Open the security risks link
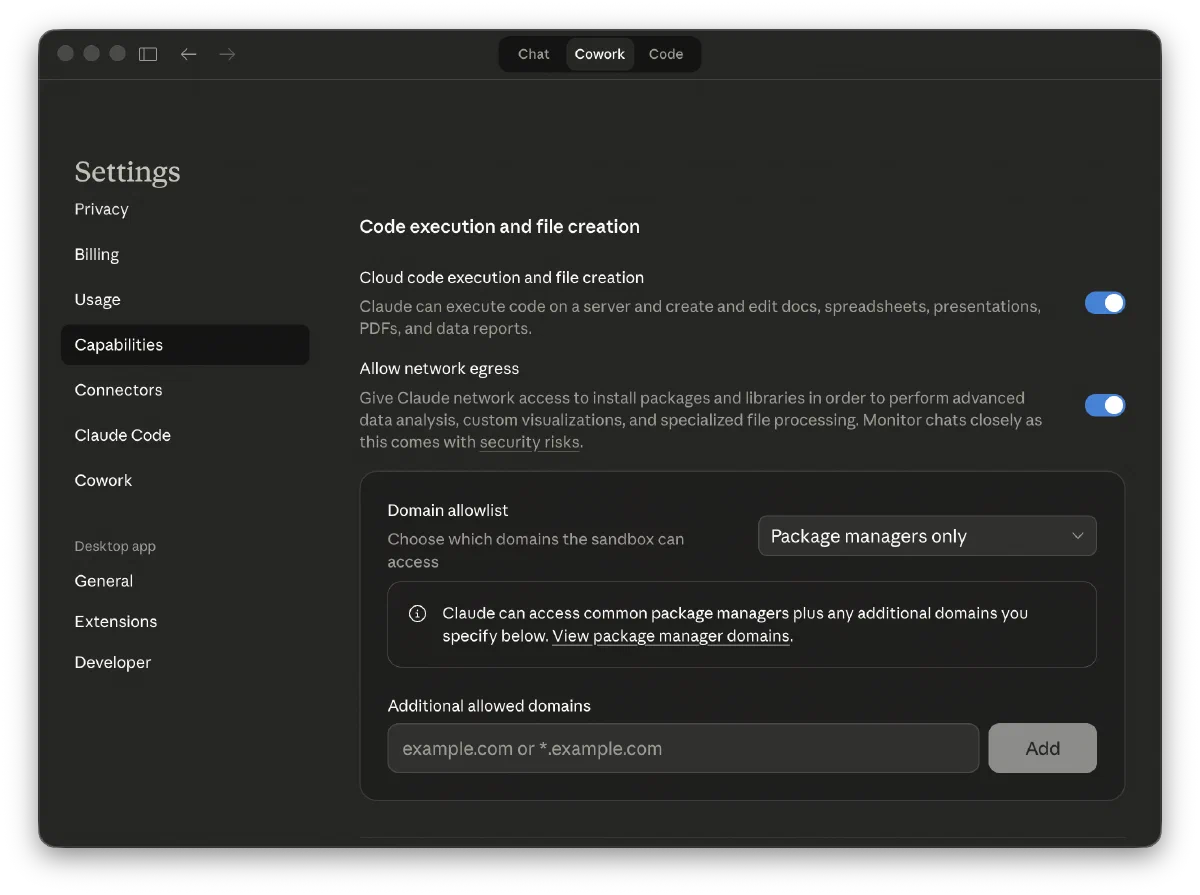This screenshot has height=895, width=1200. point(529,442)
